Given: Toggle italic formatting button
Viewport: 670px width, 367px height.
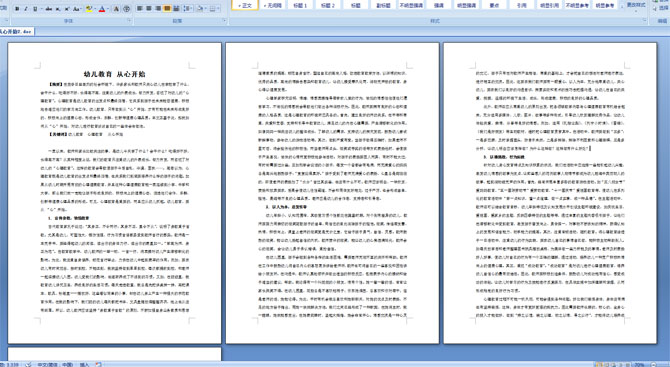Looking at the screenshot, I should [x=26, y=9].
